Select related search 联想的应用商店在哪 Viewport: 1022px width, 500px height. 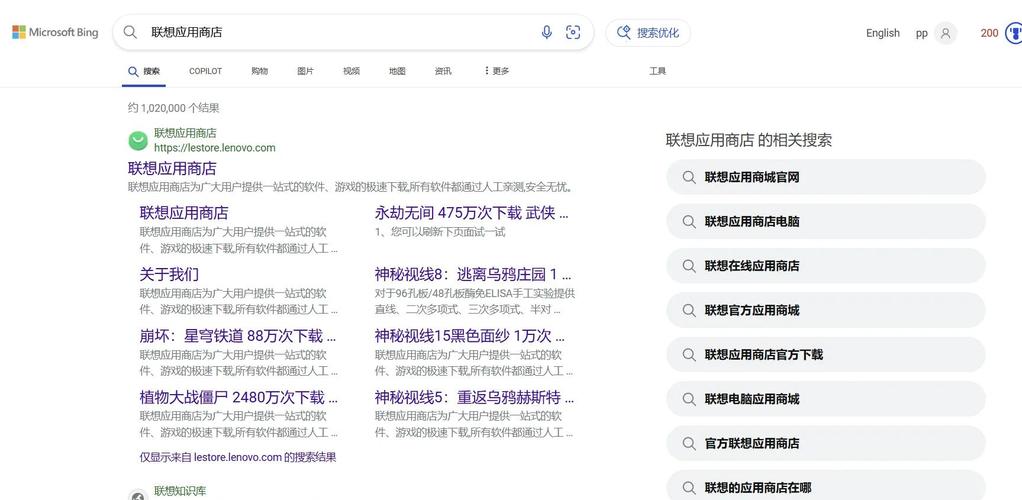(x=826, y=485)
